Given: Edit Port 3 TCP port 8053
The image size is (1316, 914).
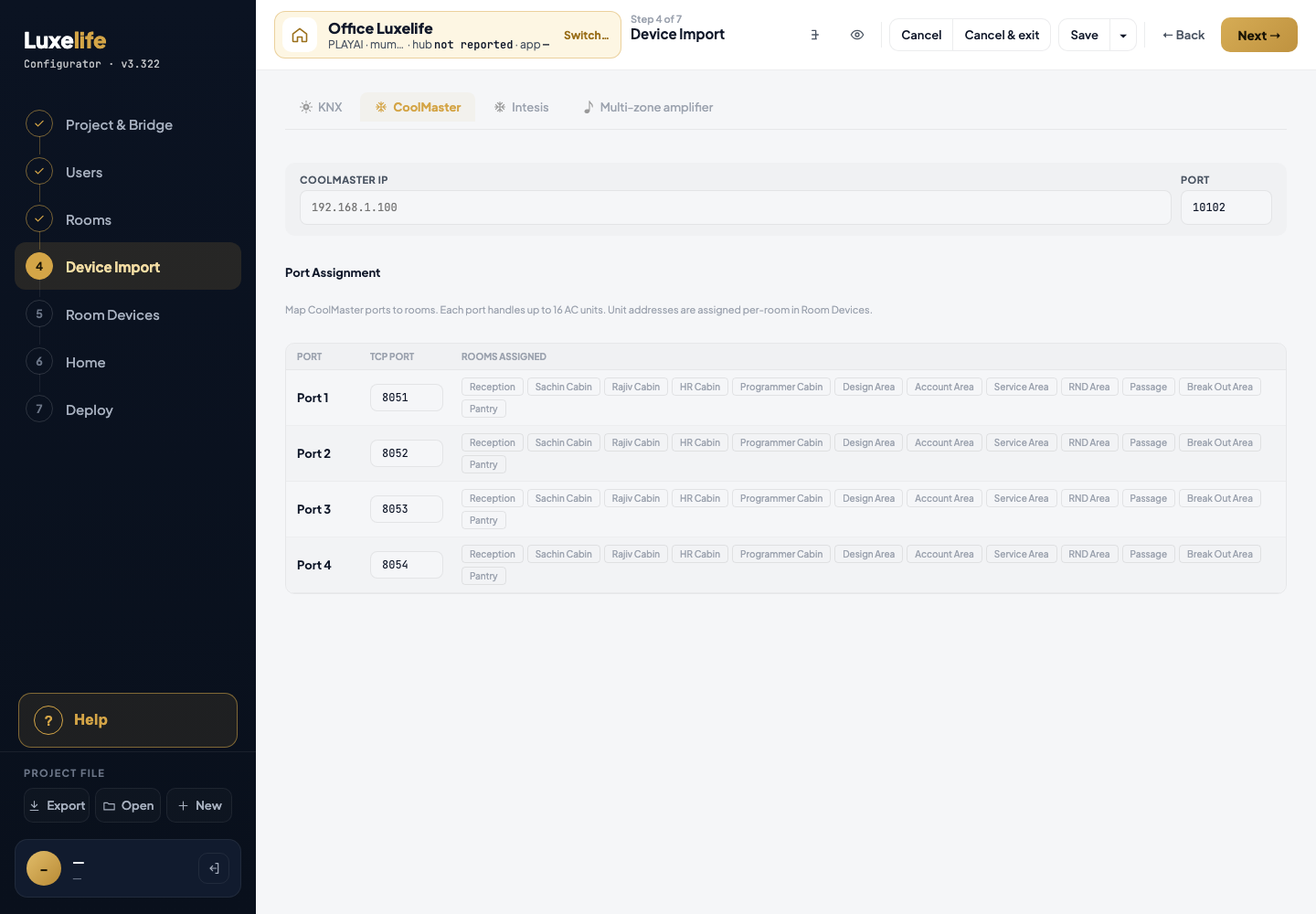Looking at the screenshot, I should point(406,509).
